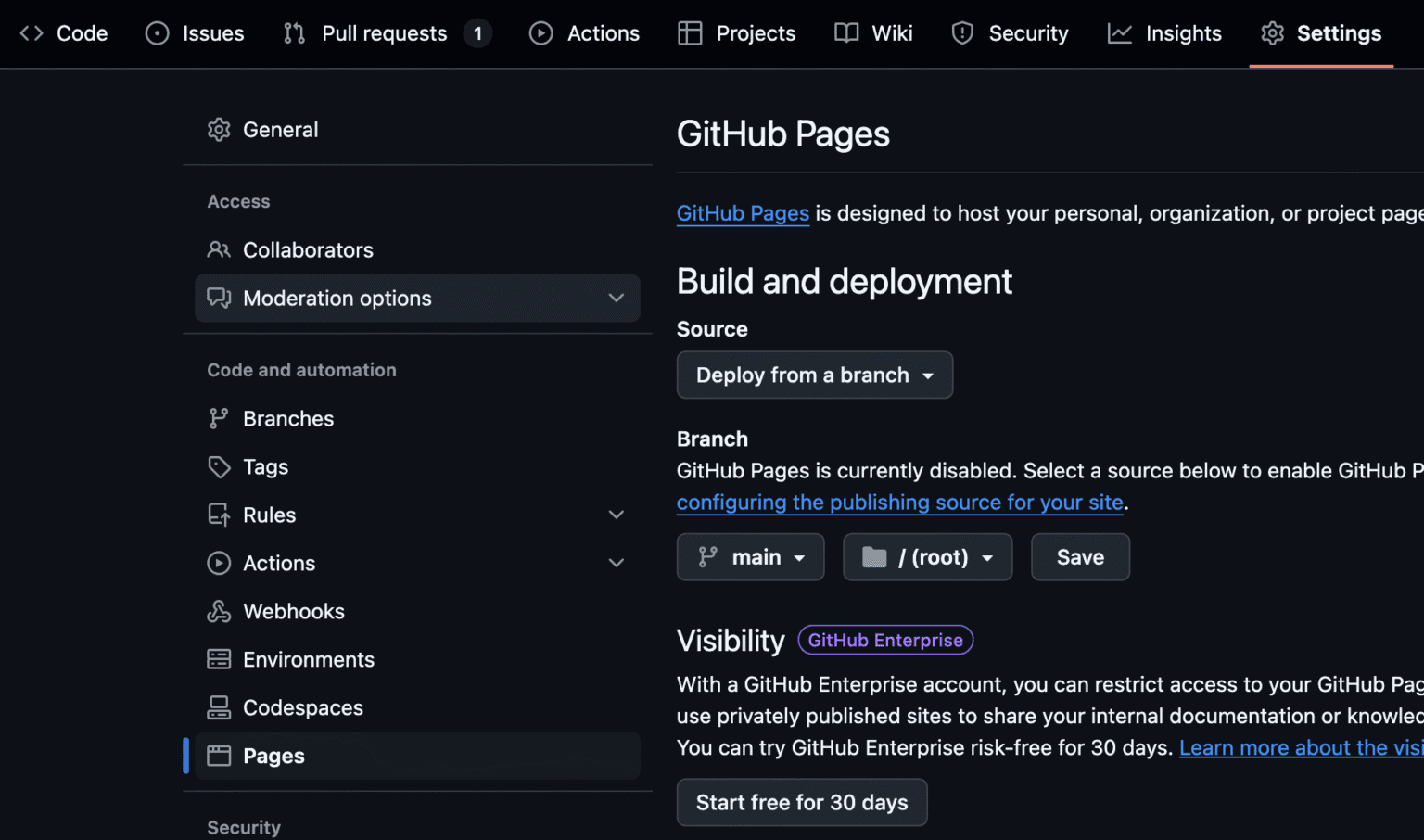
Task: Open the configuring the publishing source link
Action: [x=899, y=502]
